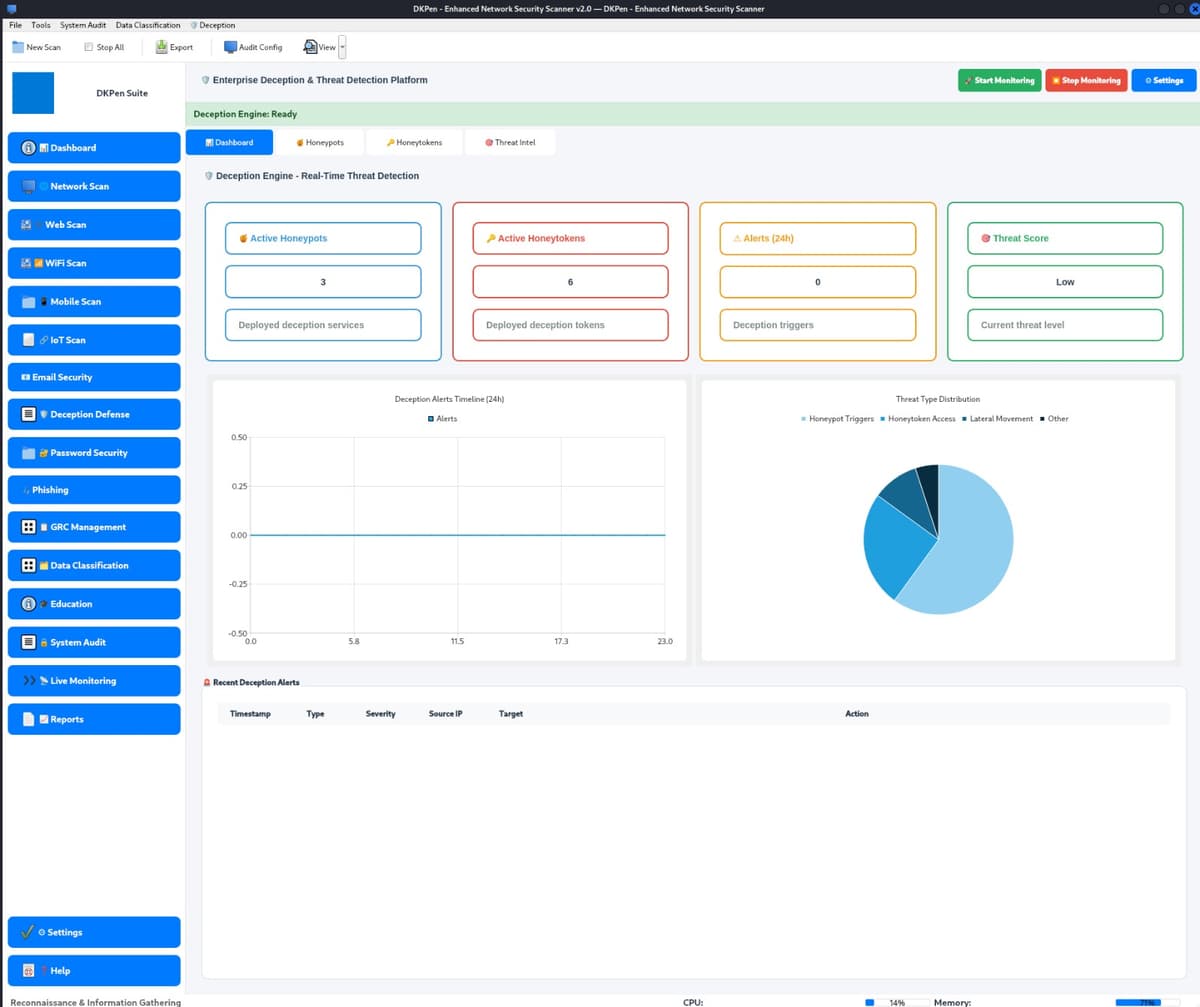
Task: Open a New Scan from the toolbar
Action: click(36, 47)
